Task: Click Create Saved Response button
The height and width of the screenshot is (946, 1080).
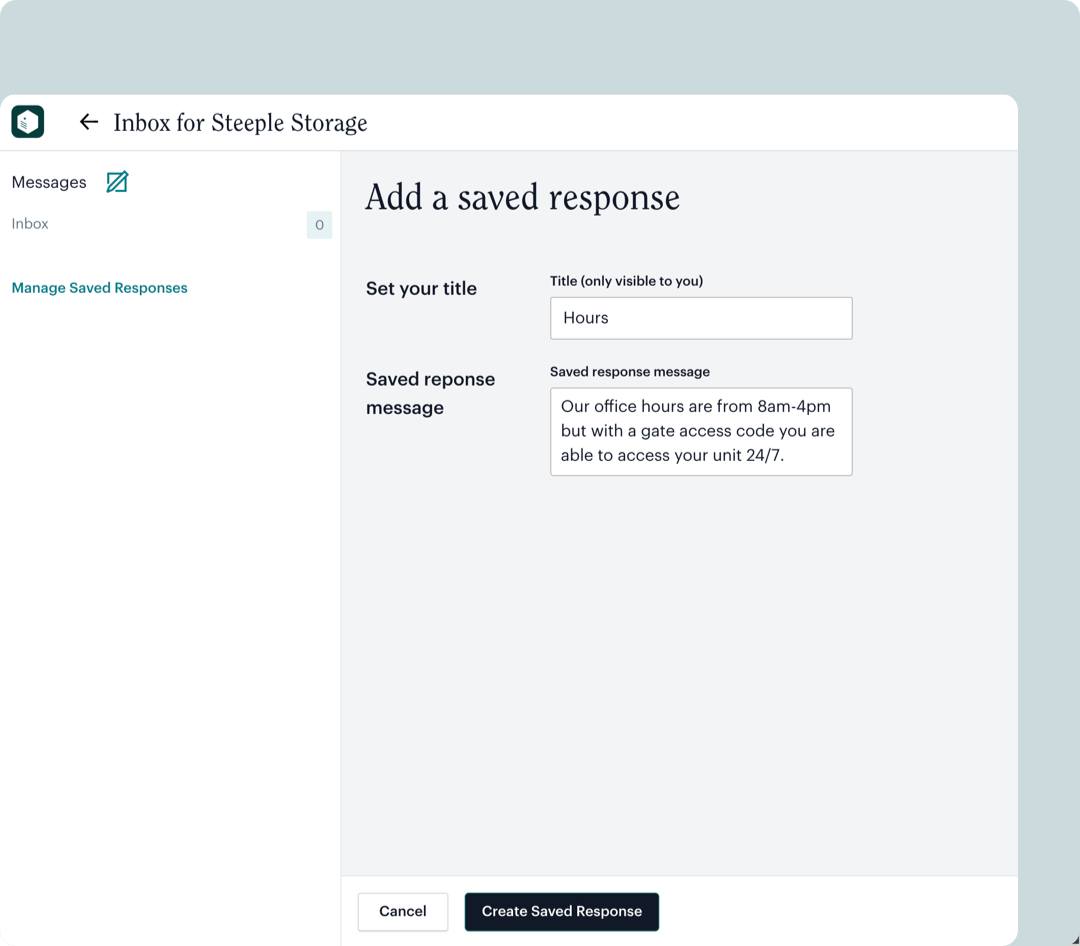Action: pos(561,912)
